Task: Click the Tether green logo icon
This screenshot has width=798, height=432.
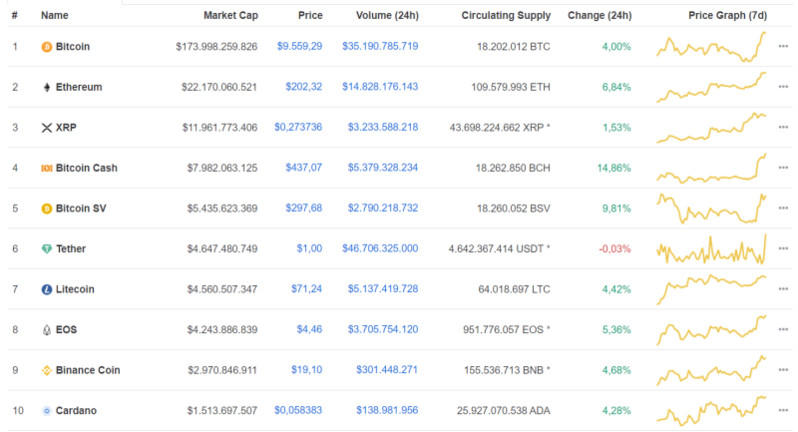Action: point(46,249)
